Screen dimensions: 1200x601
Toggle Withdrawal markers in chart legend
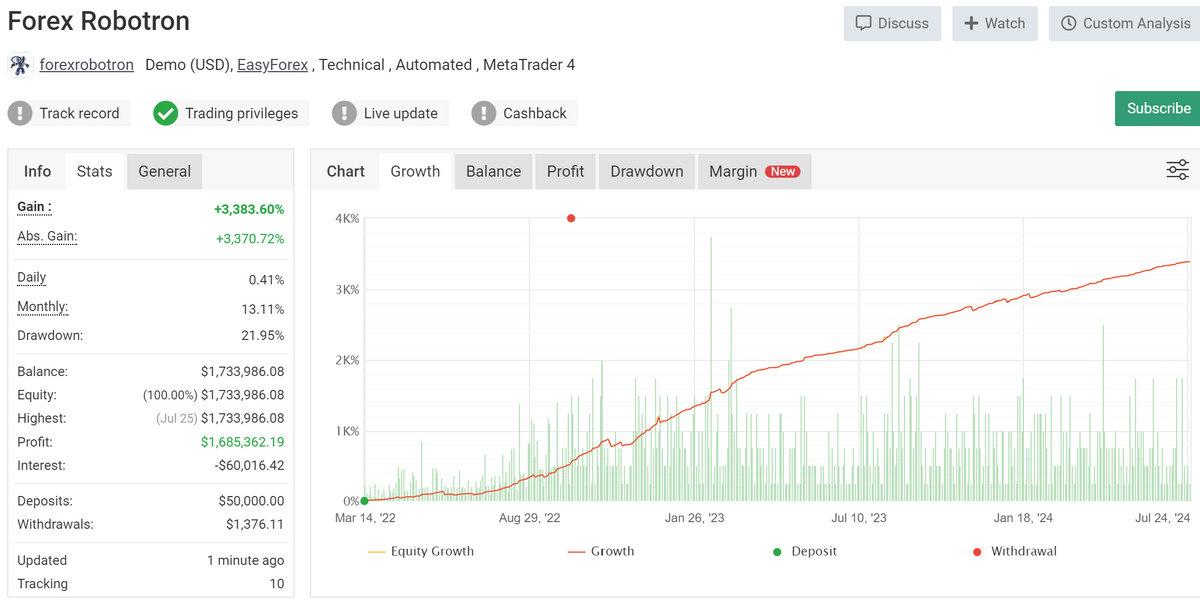(1013, 551)
